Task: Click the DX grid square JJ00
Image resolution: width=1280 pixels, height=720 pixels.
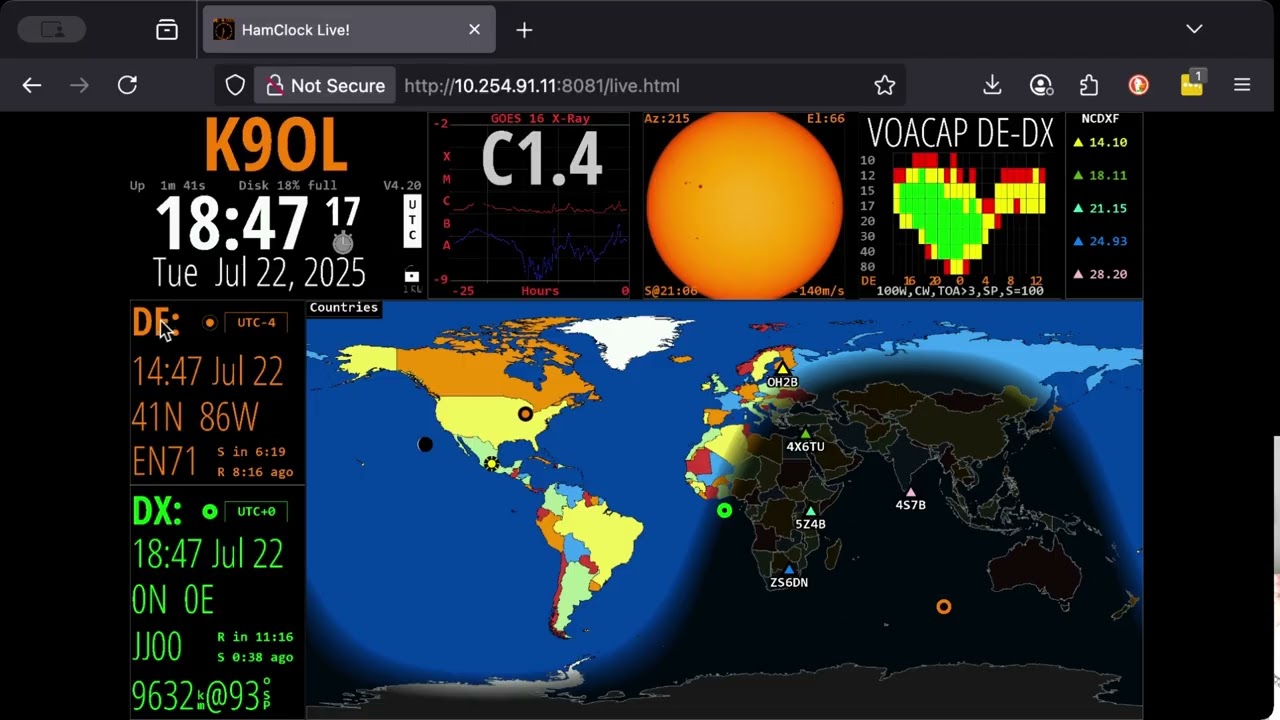Action: 157,646
